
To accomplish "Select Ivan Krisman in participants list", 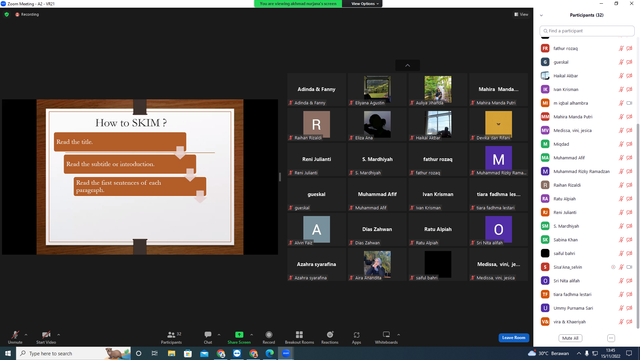I will click(x=586, y=89).
